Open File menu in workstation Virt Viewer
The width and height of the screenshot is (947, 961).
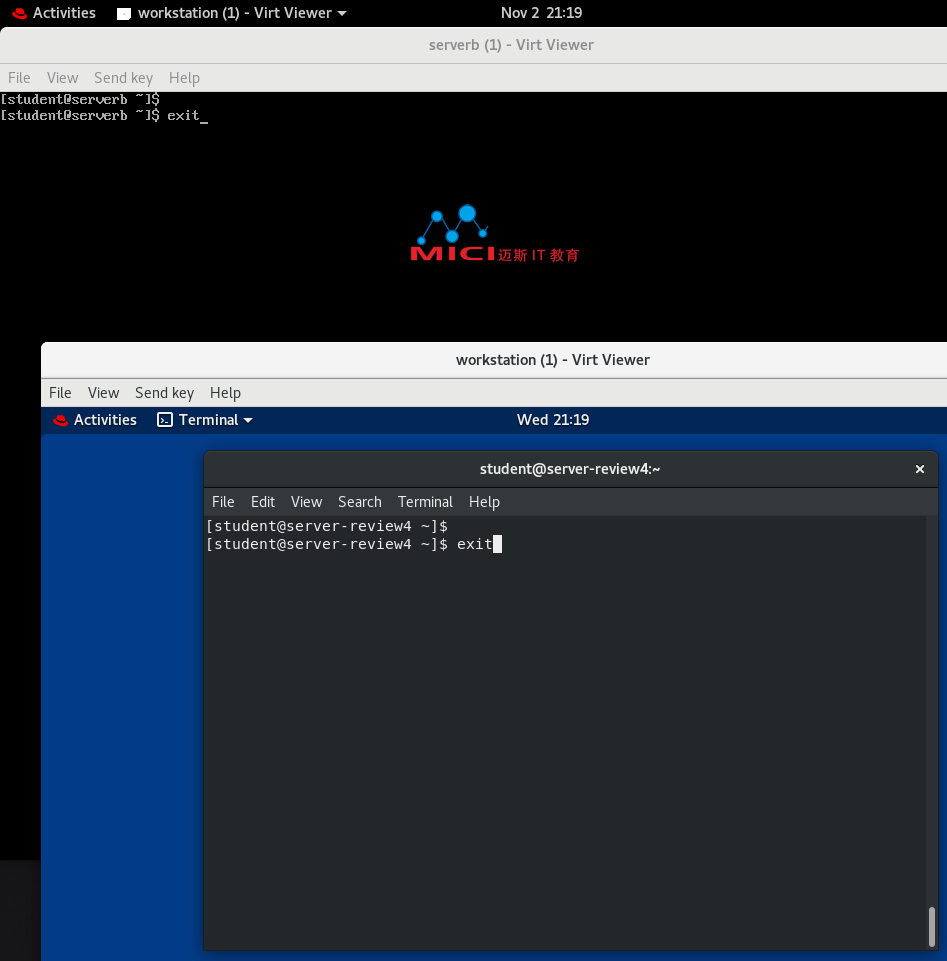[60, 393]
